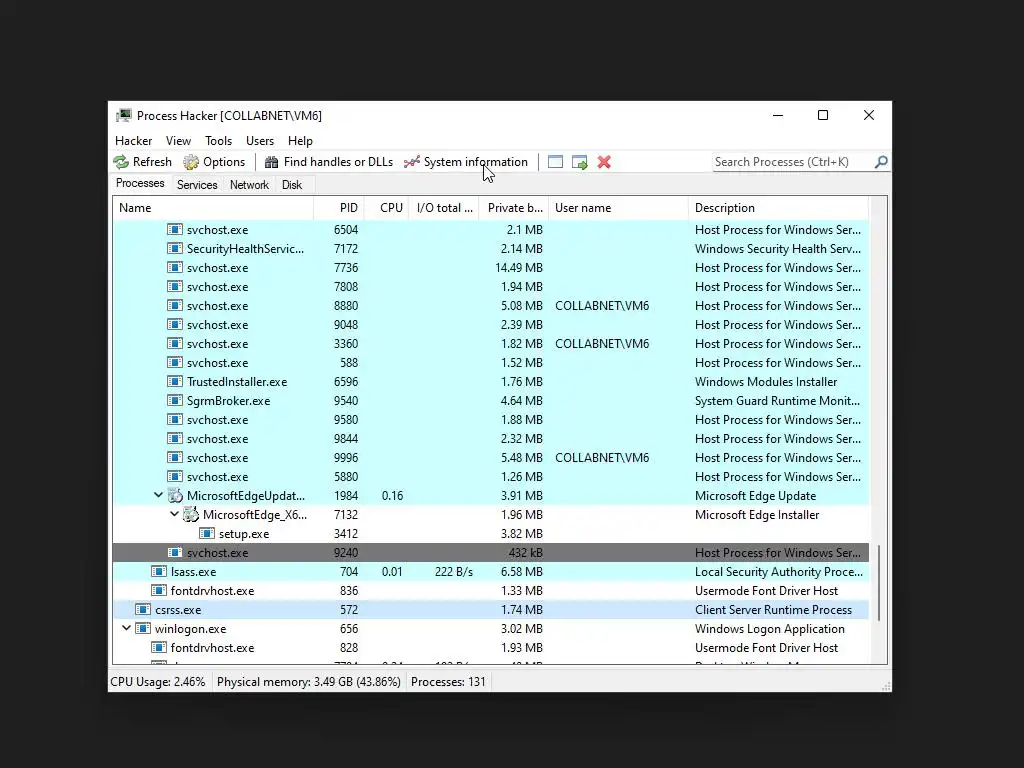
Task: Click the 14.49 MB private bytes value
Action: (519, 267)
